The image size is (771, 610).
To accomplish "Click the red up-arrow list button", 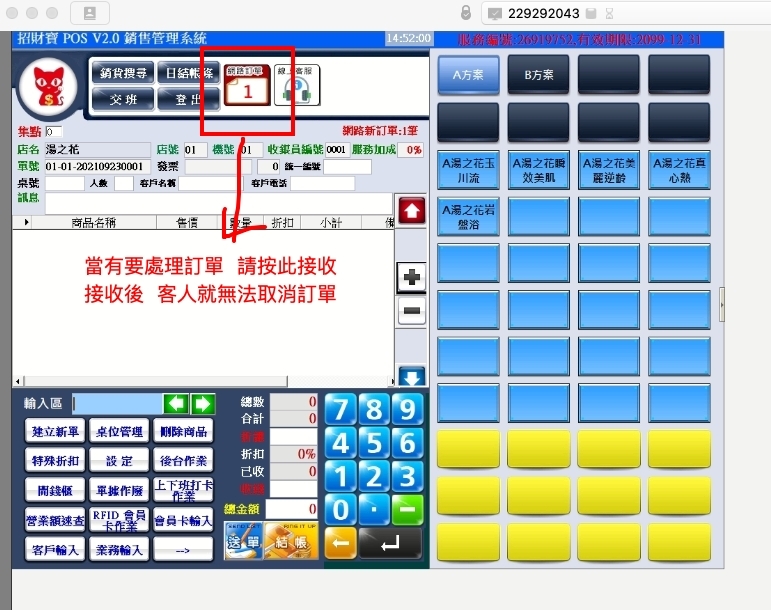I will coord(412,211).
